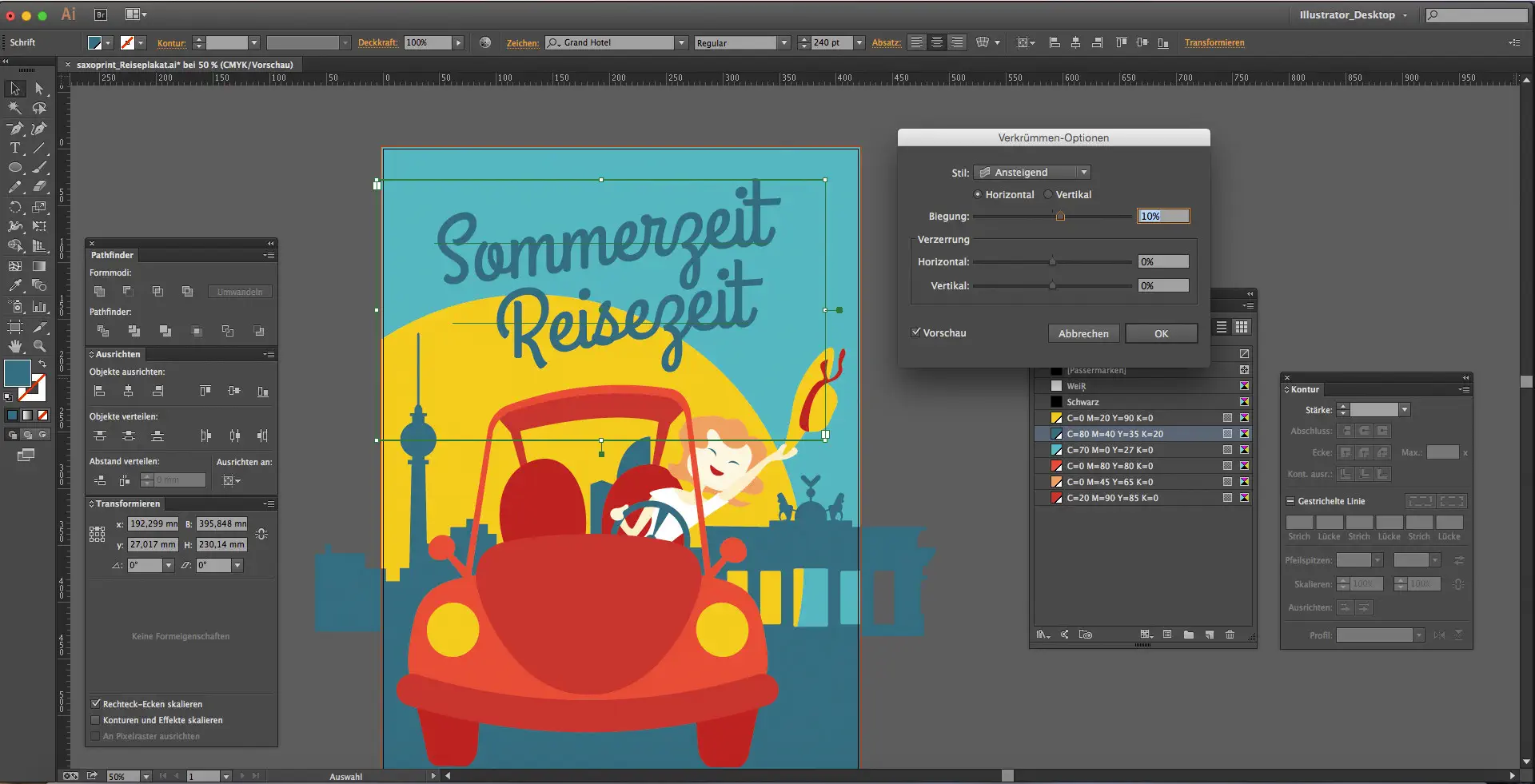The image size is (1535, 784).
Task: Click the Vereinen shape mode in Pathfinder
Action: click(99, 292)
